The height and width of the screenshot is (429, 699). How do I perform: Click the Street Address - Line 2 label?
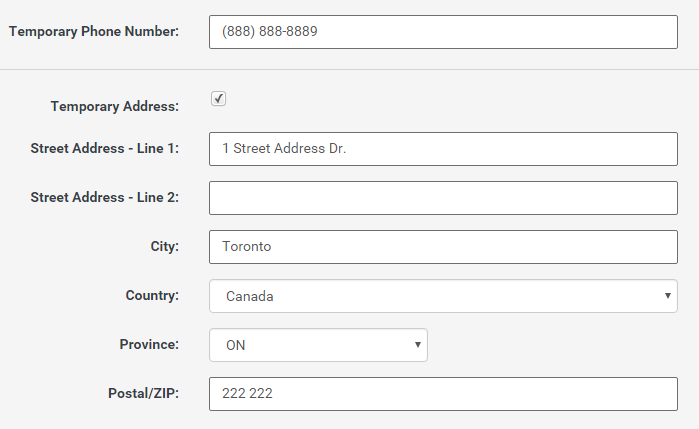[104, 198]
